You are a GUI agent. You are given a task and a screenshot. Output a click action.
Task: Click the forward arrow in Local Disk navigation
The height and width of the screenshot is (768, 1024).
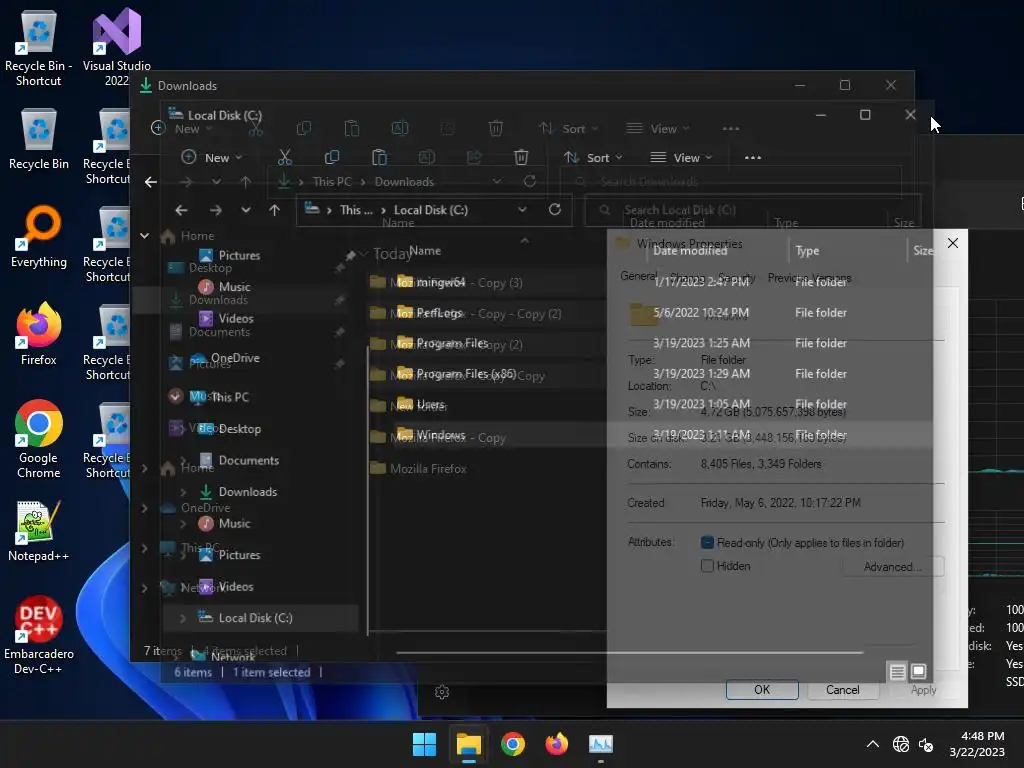click(x=216, y=210)
